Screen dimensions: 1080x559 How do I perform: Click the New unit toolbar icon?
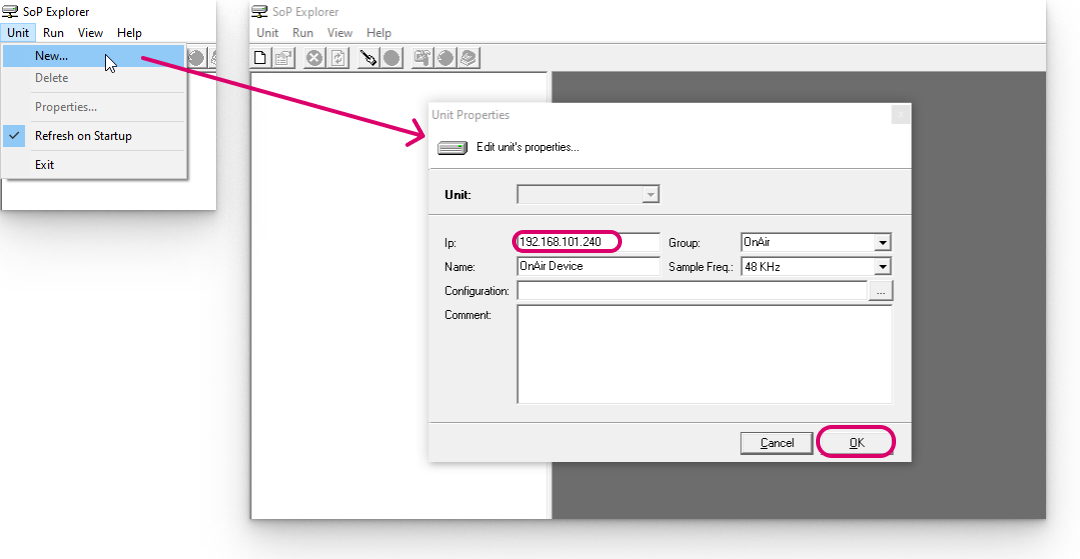(262, 58)
